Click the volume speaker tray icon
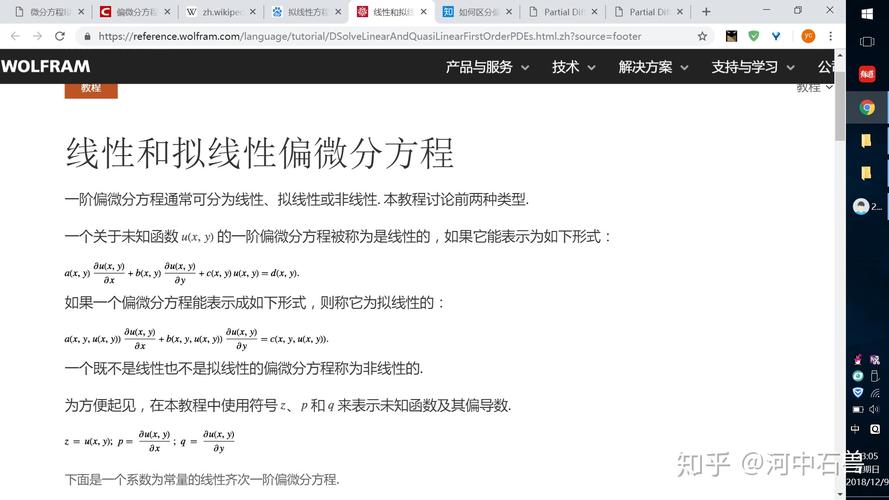The width and height of the screenshot is (889, 500). (875, 409)
